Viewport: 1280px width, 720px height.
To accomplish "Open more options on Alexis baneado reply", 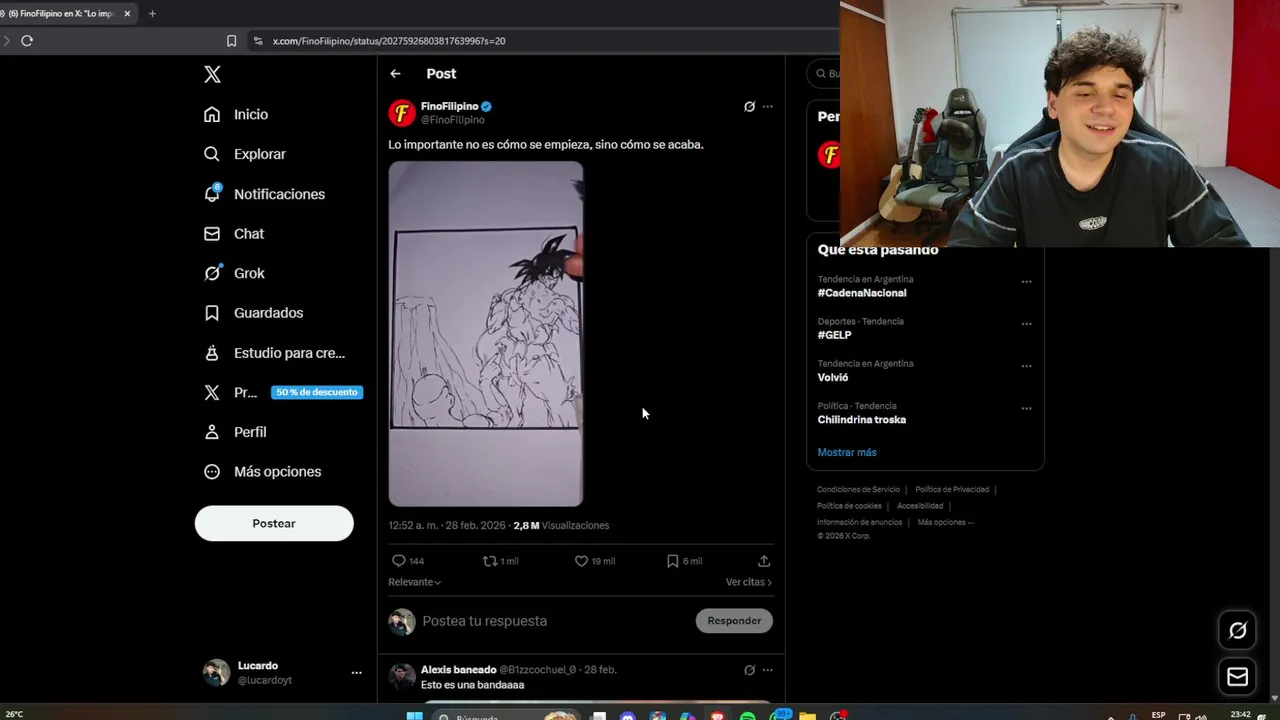I will [767, 670].
